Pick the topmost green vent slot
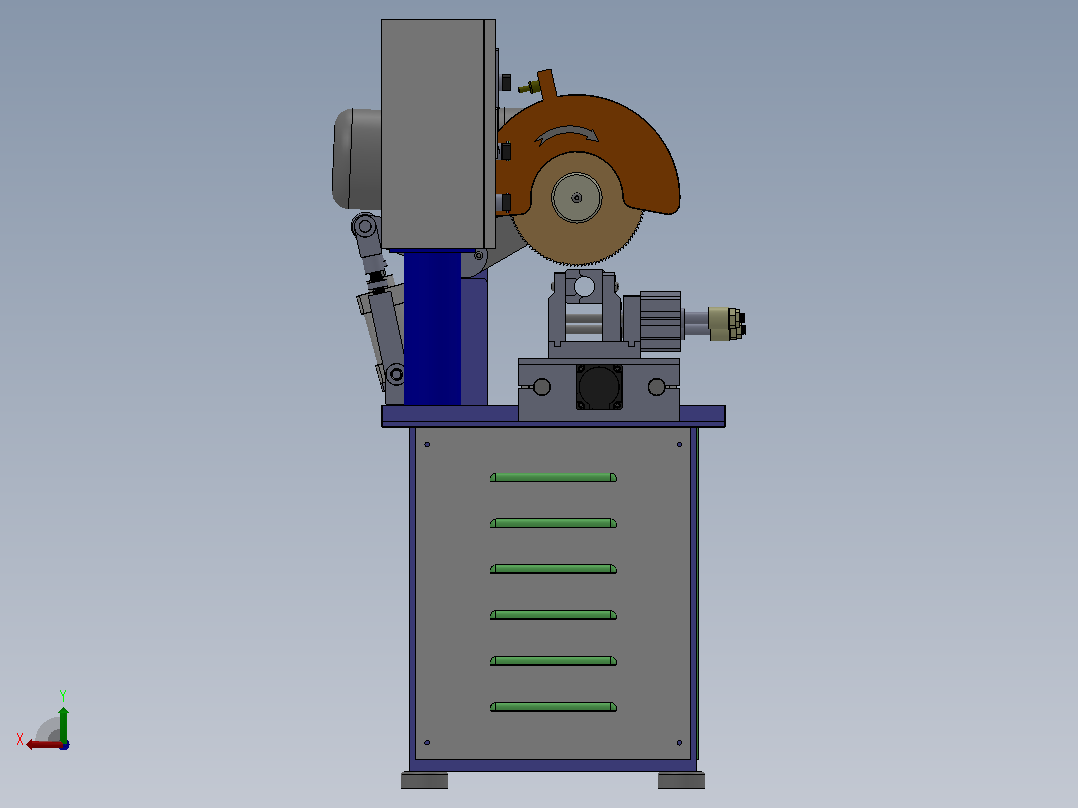 pyautogui.click(x=553, y=477)
